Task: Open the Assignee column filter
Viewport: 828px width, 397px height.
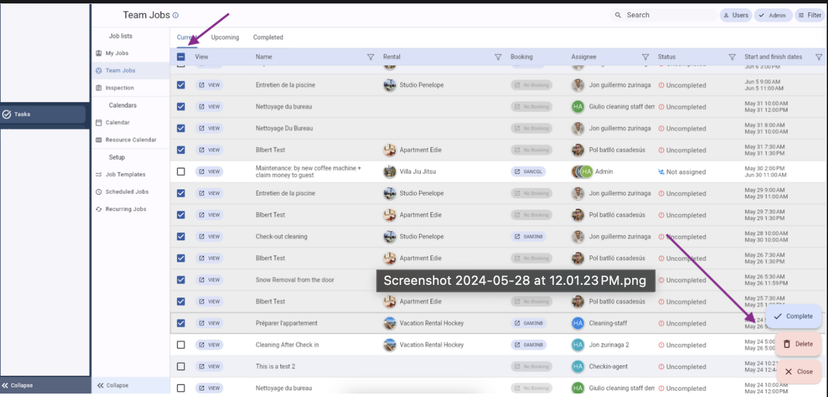Action: tap(645, 57)
